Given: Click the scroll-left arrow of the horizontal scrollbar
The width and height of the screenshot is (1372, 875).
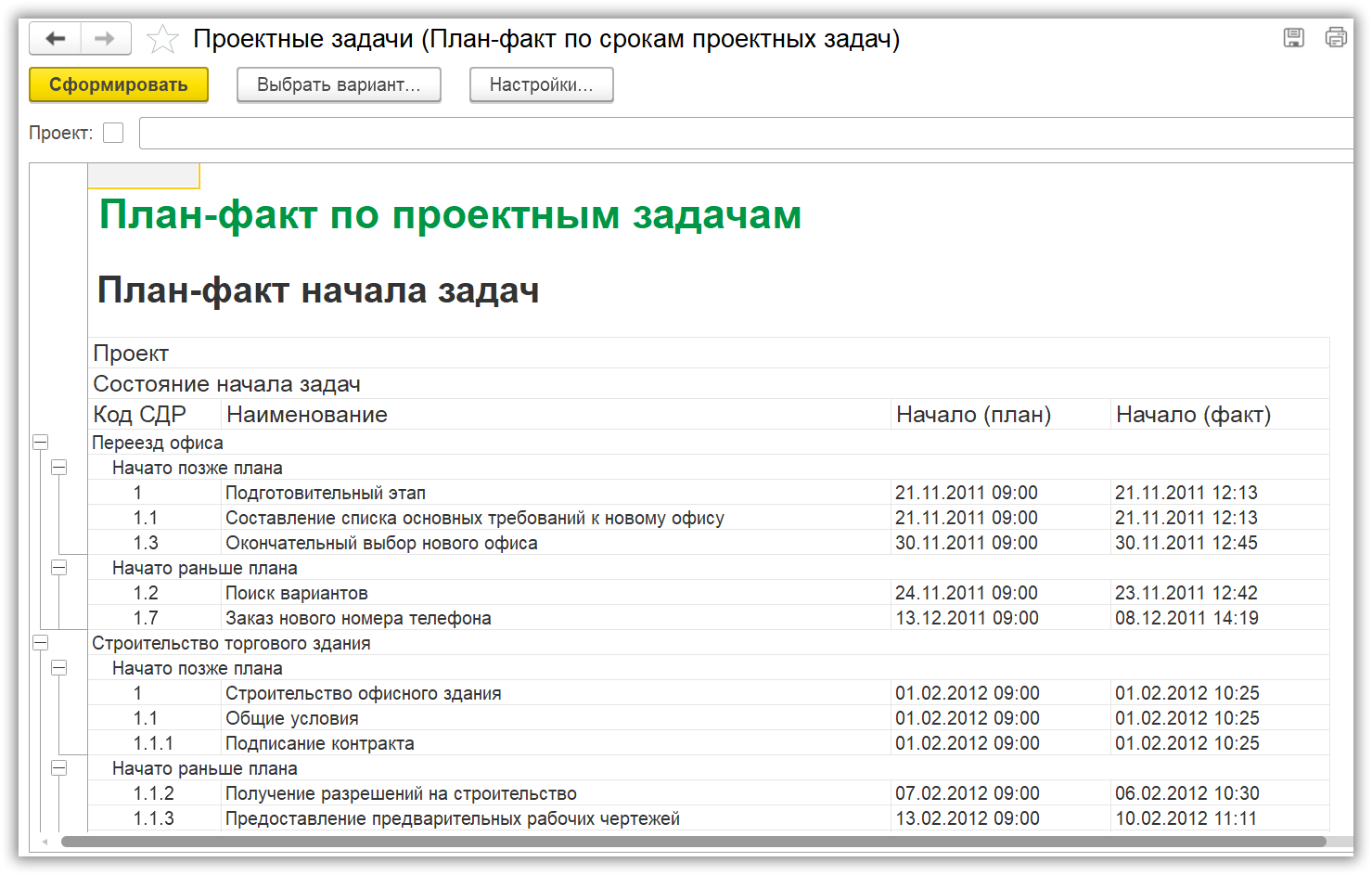Looking at the screenshot, I should pos(45,843).
